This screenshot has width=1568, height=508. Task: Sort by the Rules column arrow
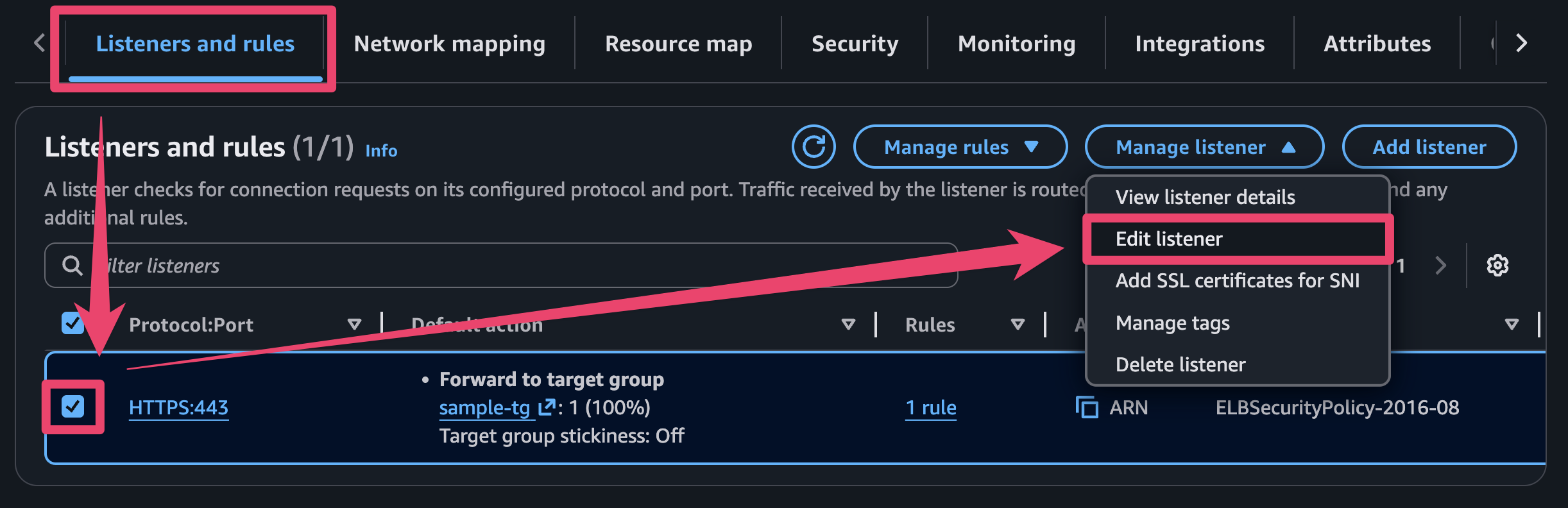point(1018,325)
